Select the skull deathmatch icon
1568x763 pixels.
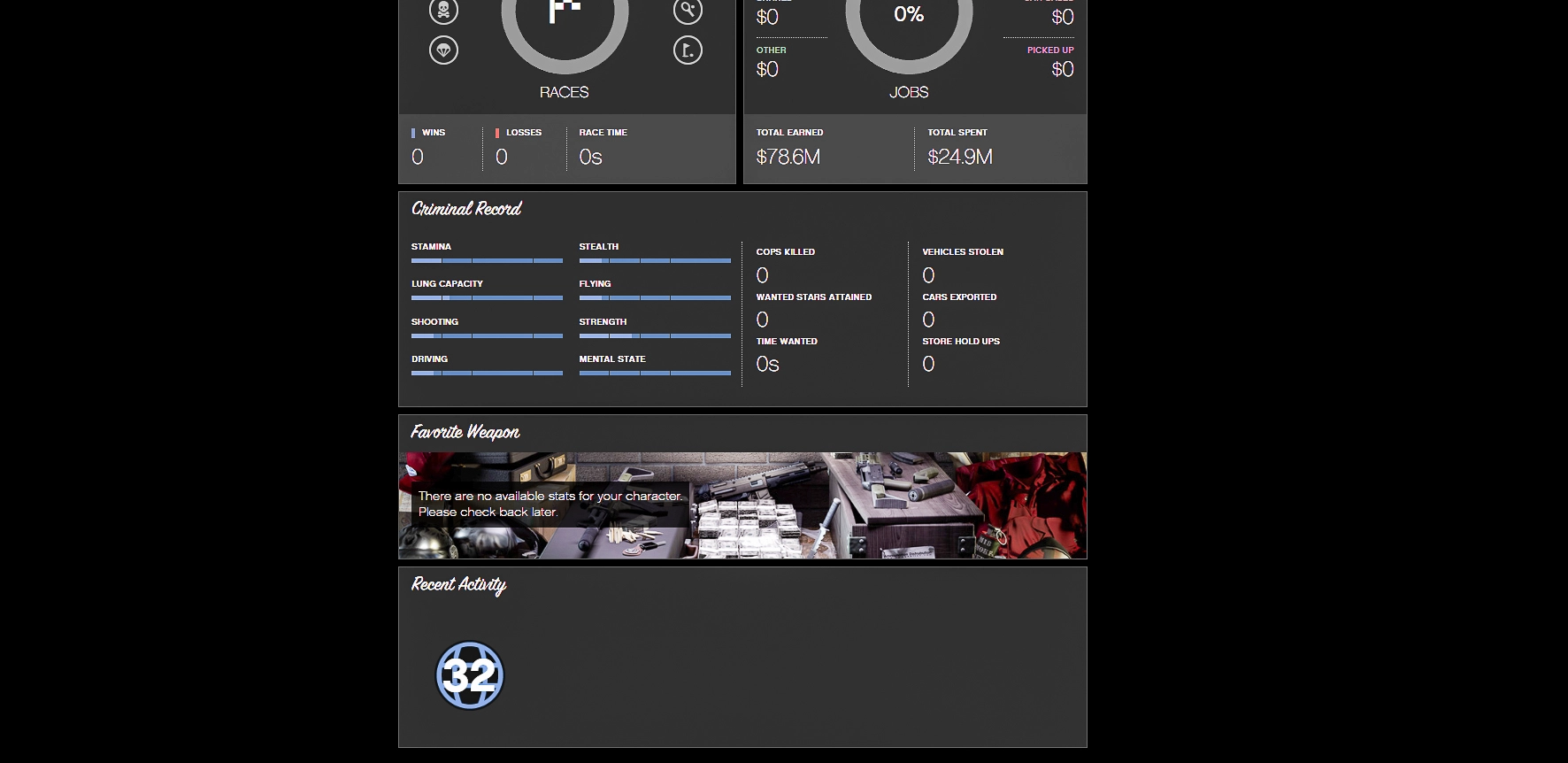(x=443, y=11)
